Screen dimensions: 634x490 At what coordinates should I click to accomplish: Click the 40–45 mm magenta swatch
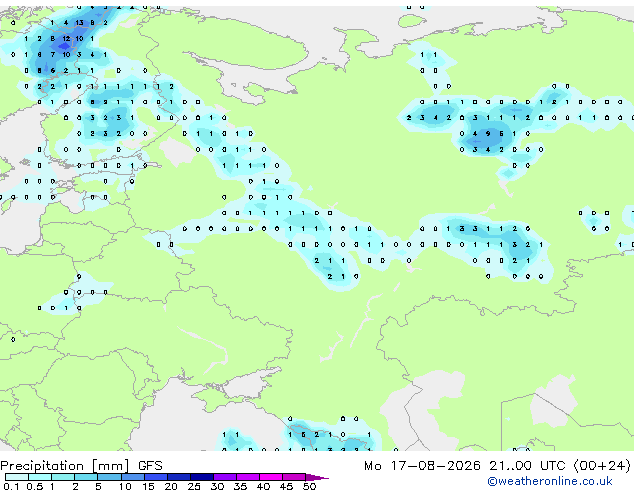click(271, 477)
